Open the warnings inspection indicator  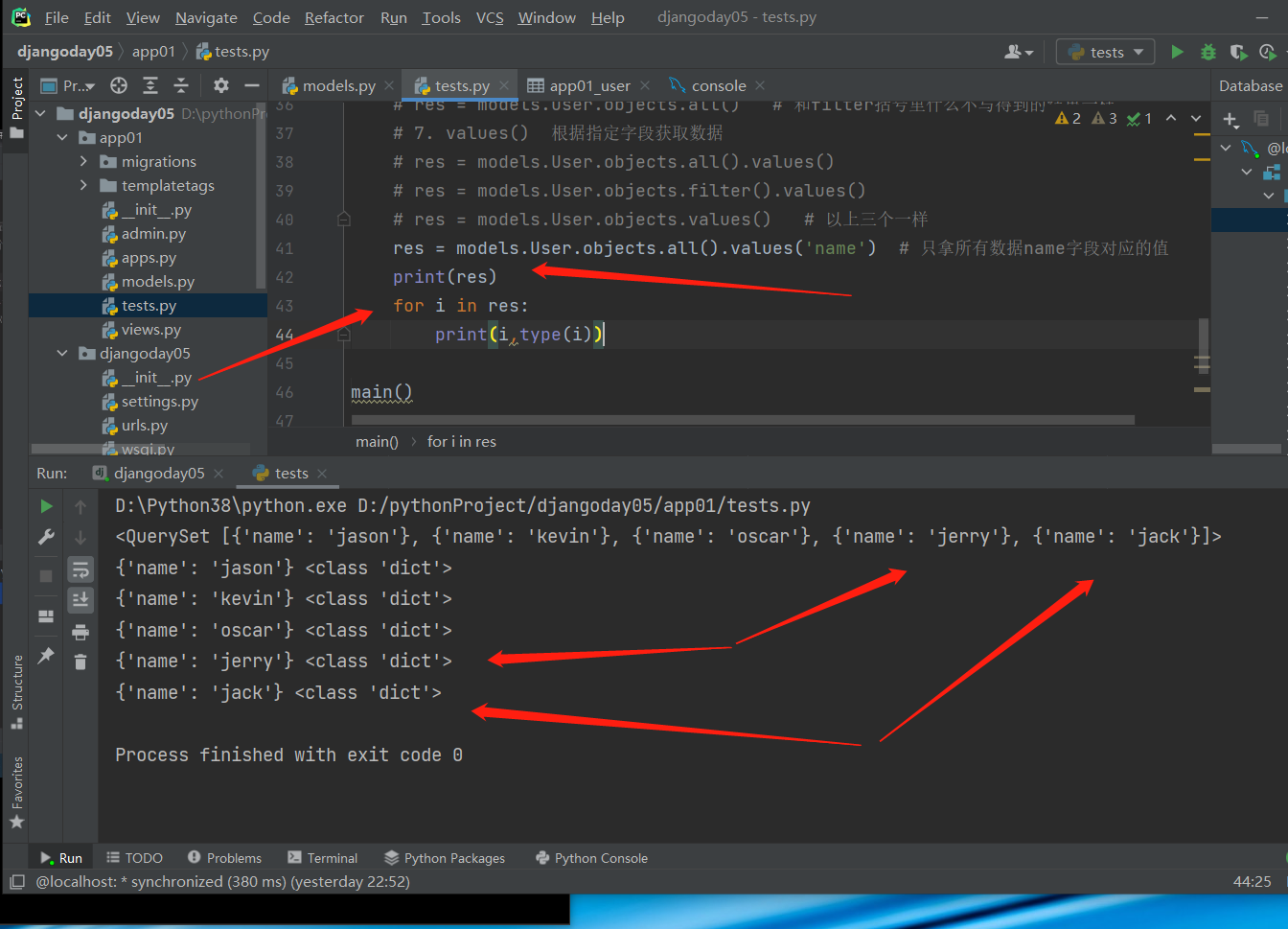(1068, 118)
